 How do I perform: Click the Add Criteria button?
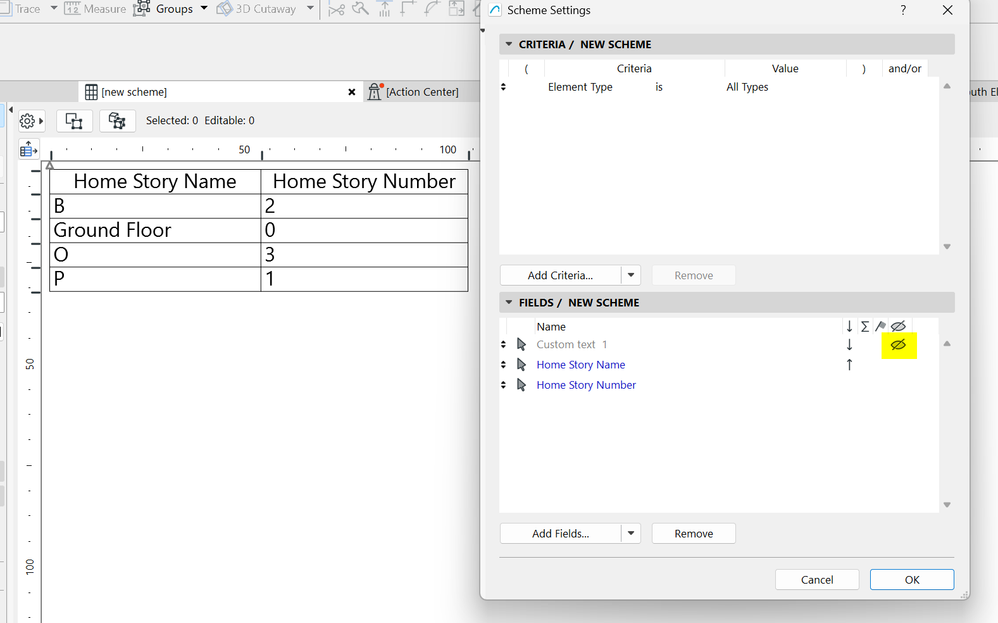click(560, 276)
